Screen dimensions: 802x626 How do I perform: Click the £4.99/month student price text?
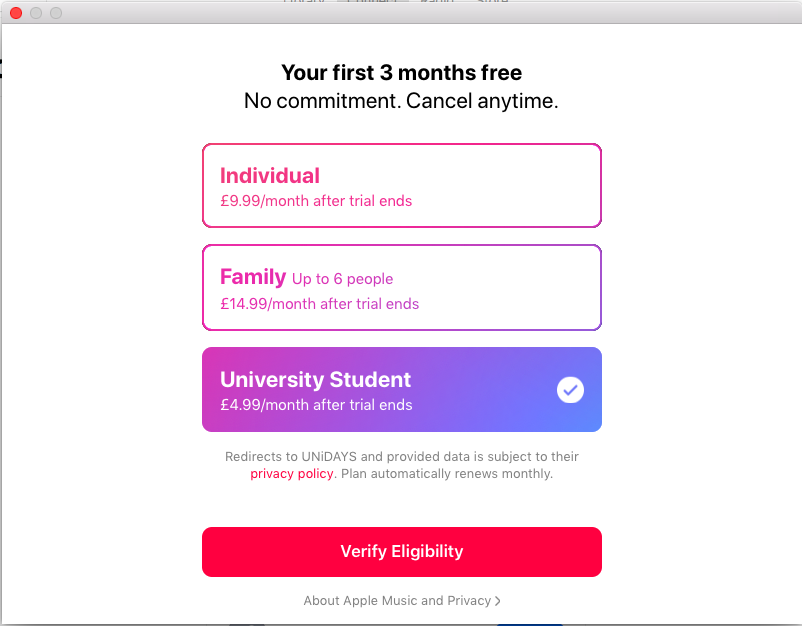[x=316, y=405]
